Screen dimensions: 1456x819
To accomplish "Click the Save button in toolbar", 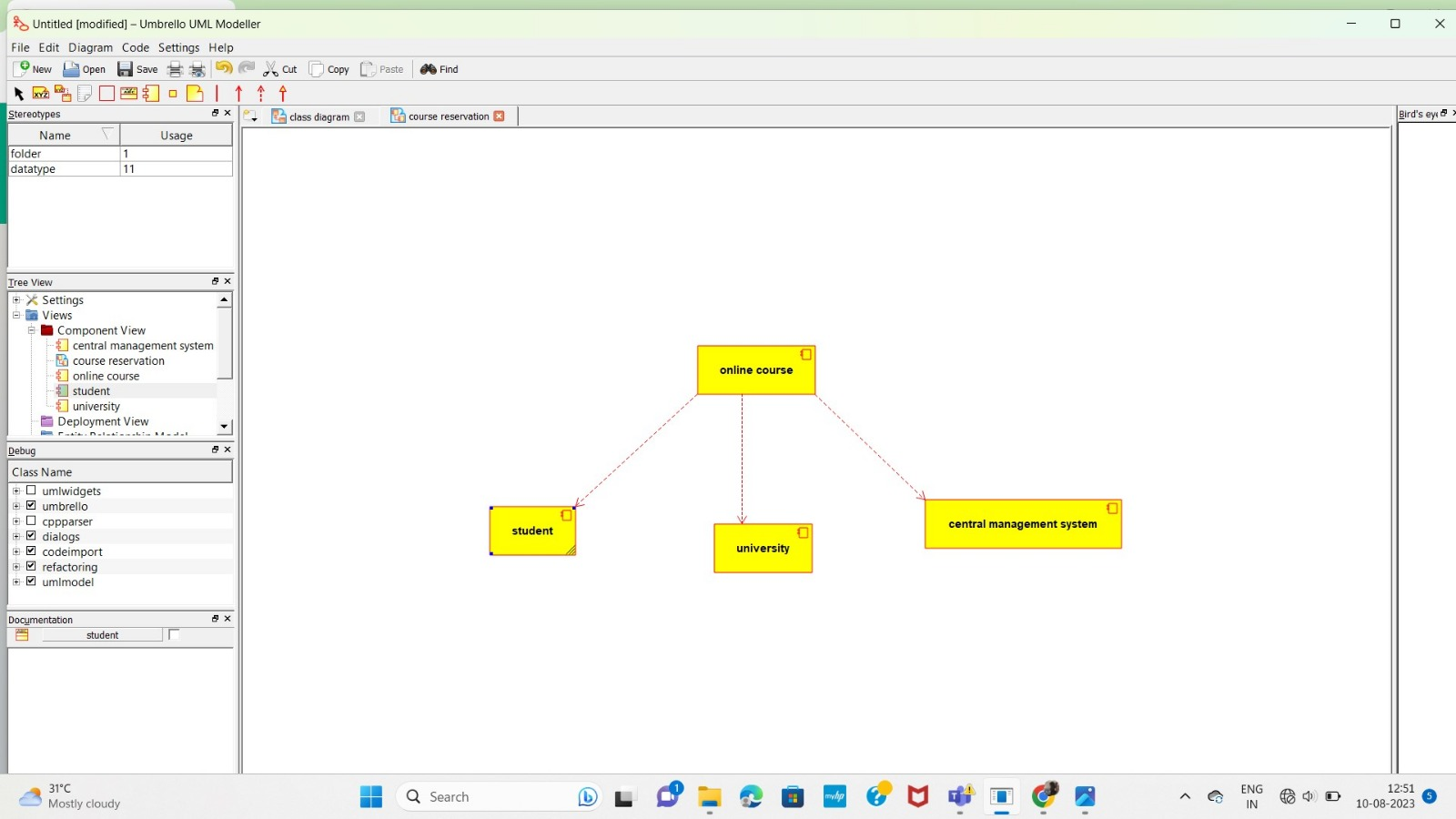I will click(137, 69).
